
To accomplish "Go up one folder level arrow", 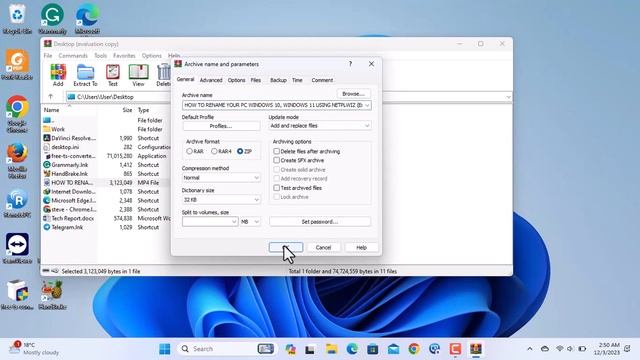I will point(51,97).
